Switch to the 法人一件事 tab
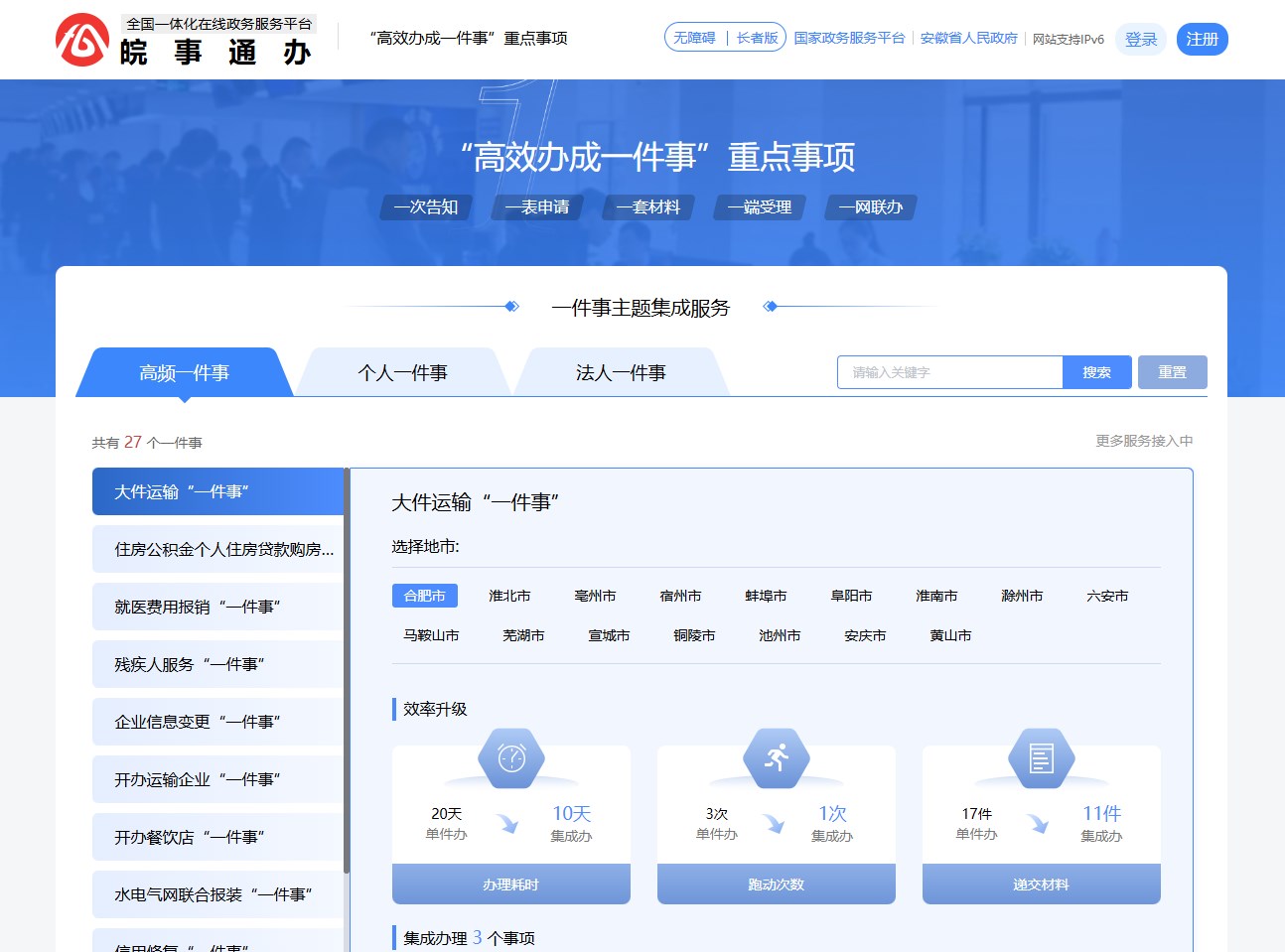Viewport: 1285px width, 952px height. [x=620, y=372]
